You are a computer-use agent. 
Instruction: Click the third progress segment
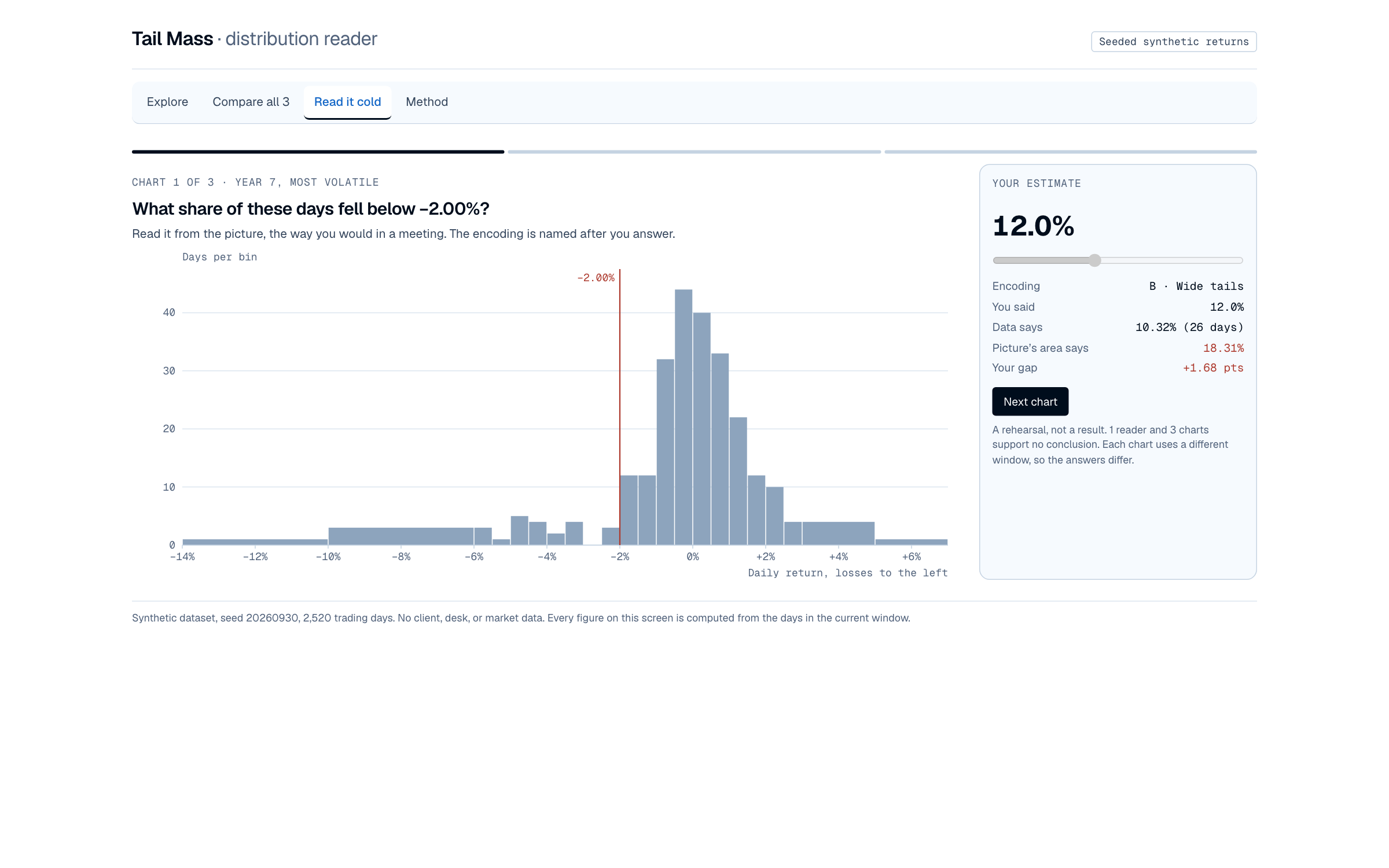tap(1071, 152)
